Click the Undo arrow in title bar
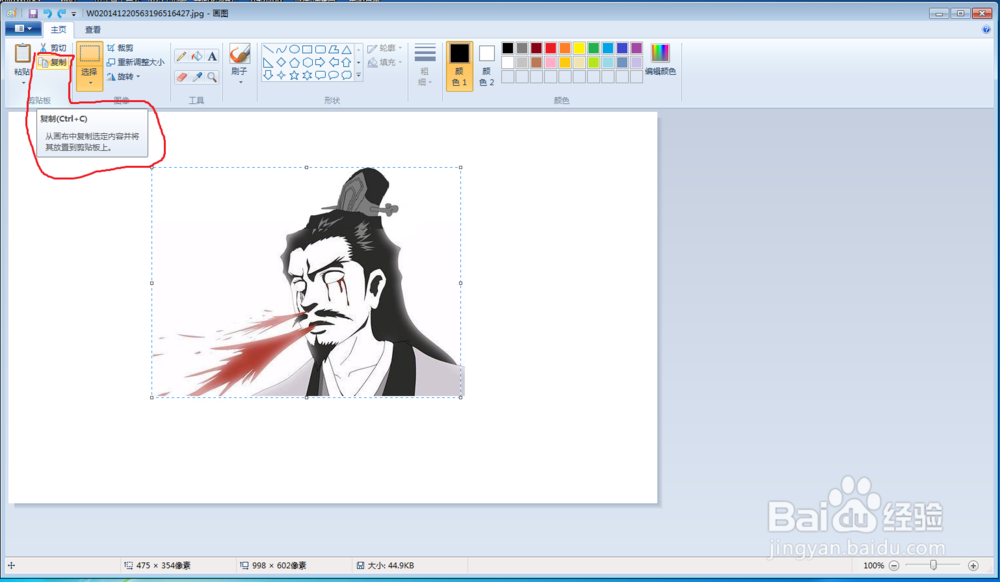Image resolution: width=1000 pixels, height=582 pixels. click(x=47, y=13)
